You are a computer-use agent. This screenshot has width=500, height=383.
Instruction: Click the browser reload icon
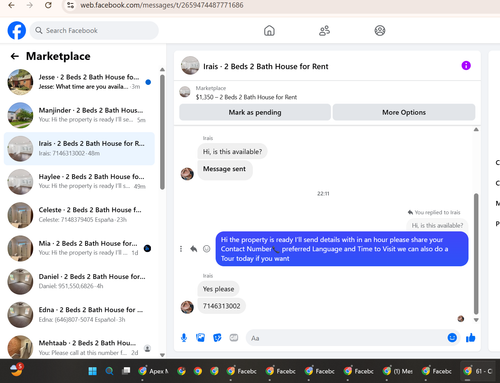[x=48, y=5]
